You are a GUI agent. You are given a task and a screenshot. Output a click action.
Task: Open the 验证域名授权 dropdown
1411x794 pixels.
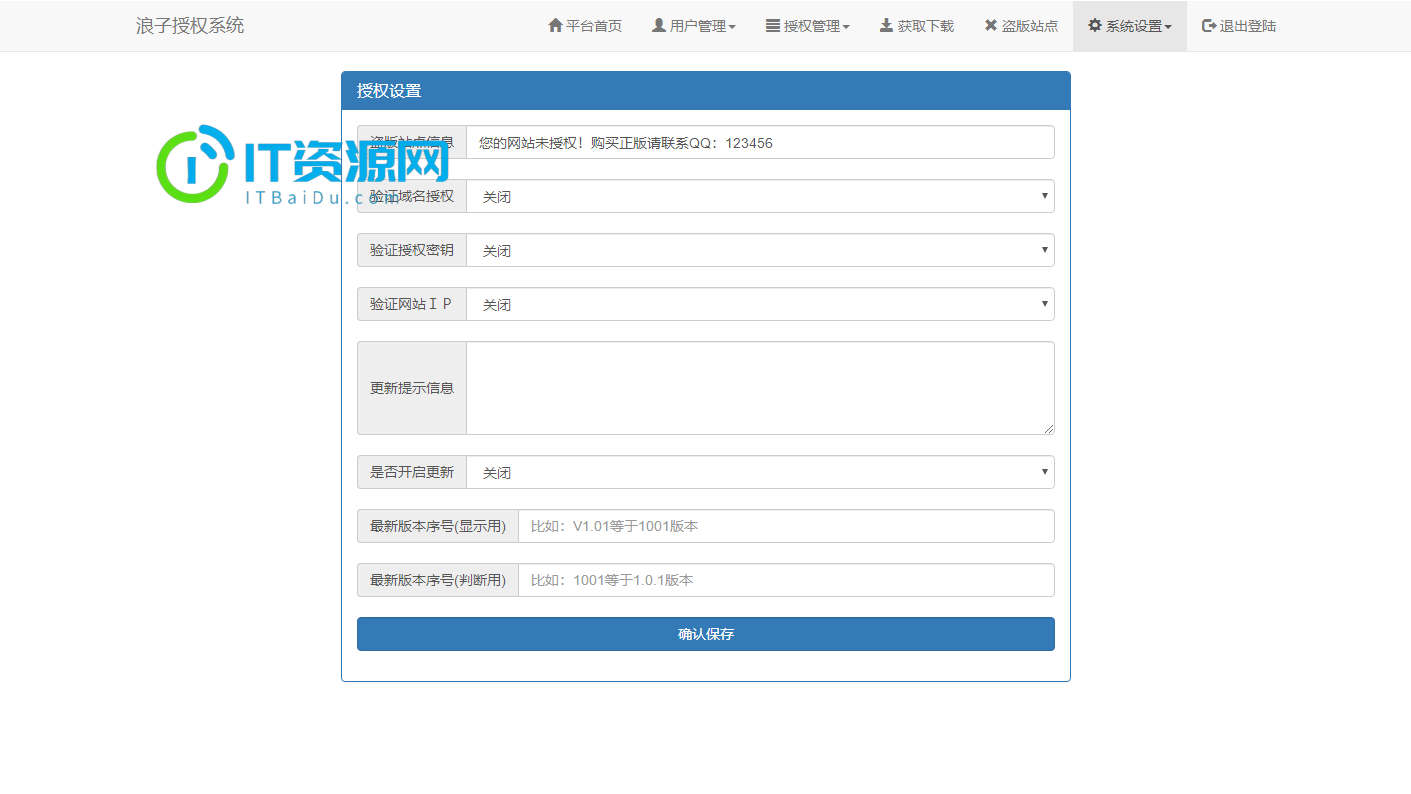tap(760, 196)
